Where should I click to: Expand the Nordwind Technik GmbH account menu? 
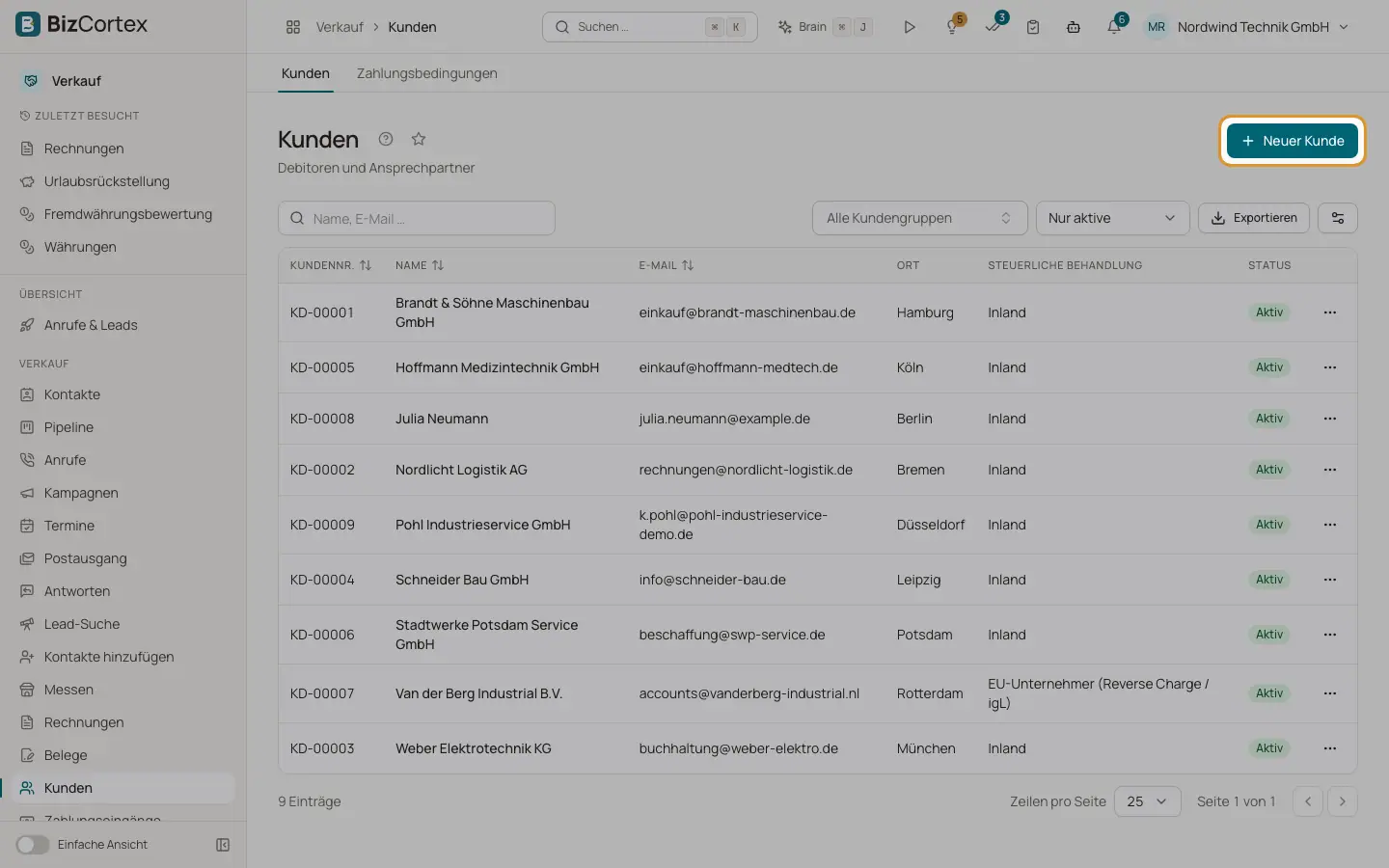coord(1247,27)
